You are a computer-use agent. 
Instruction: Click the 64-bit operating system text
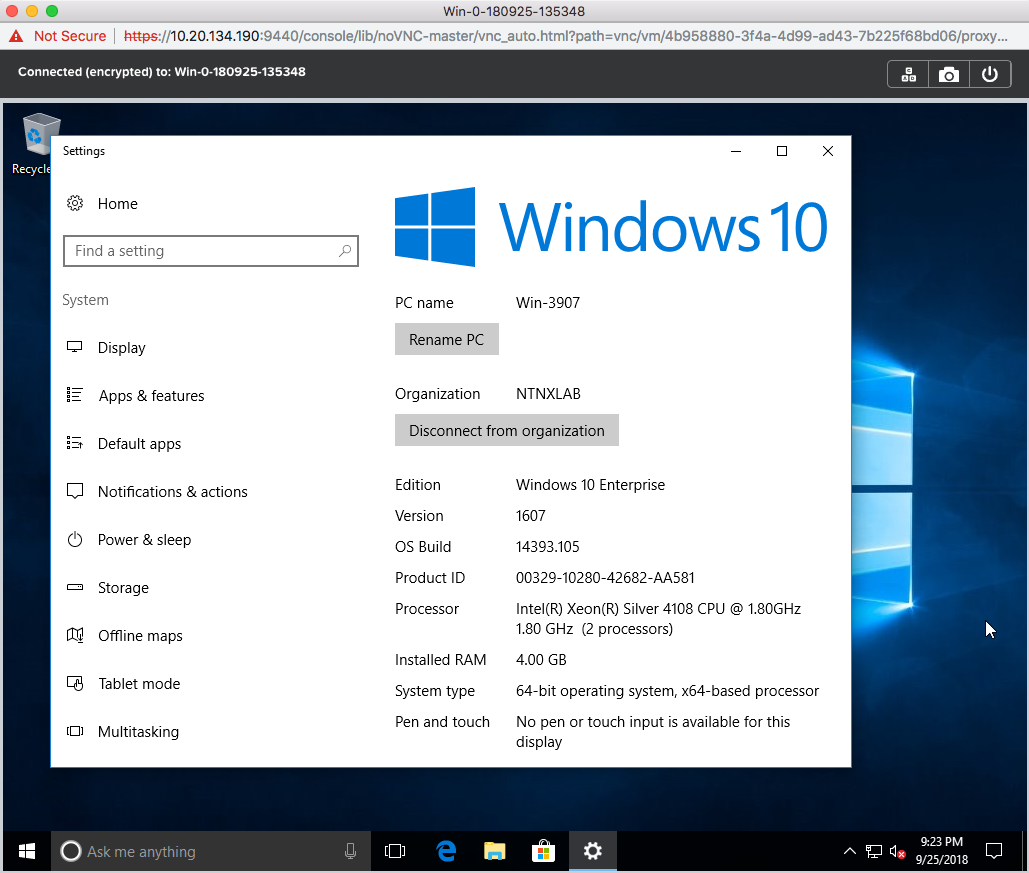667,691
